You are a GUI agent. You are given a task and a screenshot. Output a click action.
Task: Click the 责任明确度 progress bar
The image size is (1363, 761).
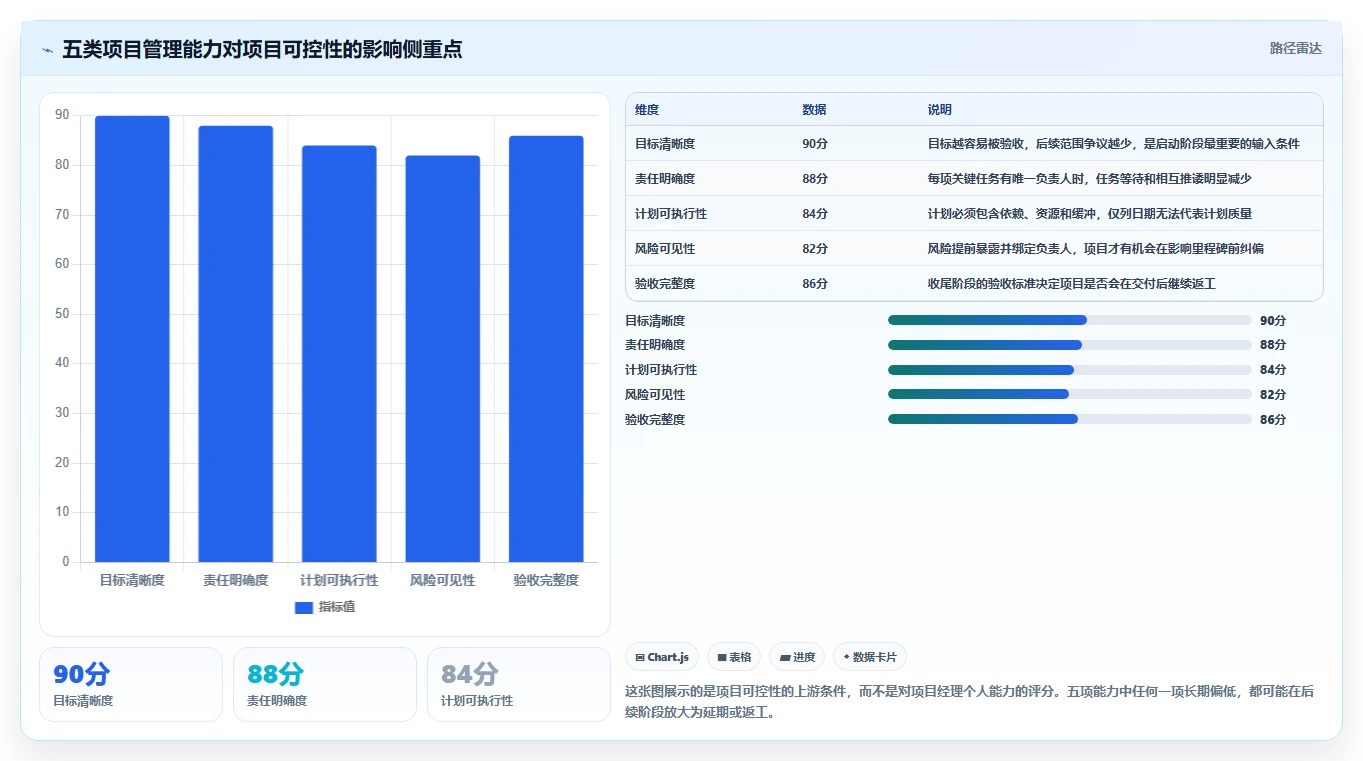point(1070,345)
